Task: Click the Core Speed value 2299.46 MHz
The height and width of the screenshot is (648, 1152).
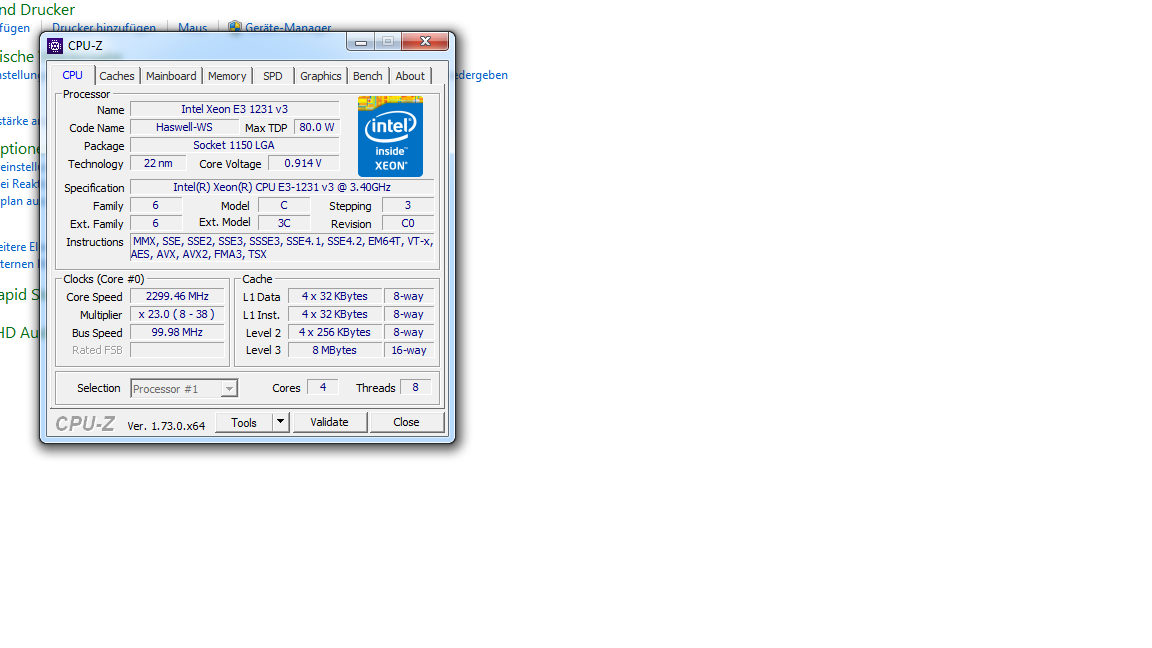Action: 177,296
